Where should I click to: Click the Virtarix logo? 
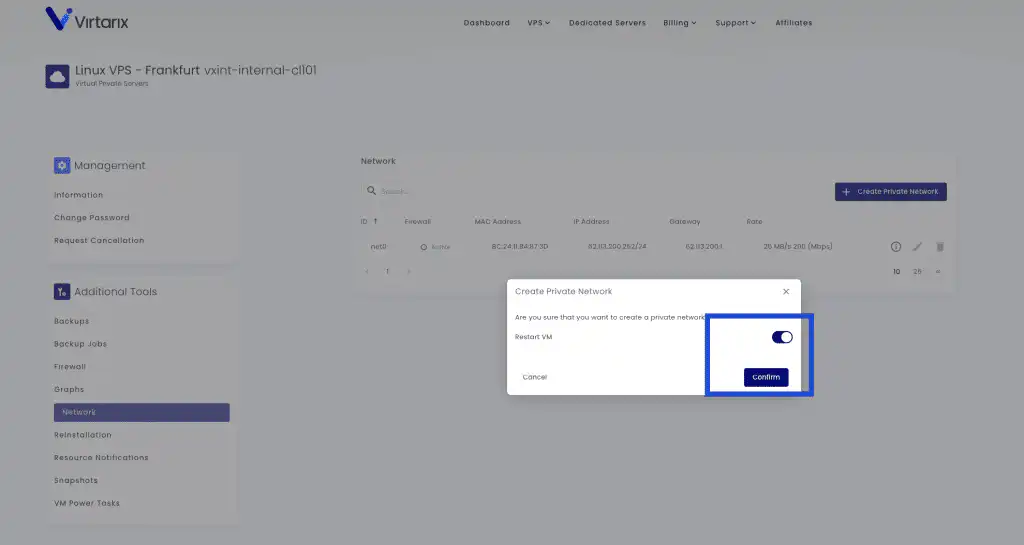click(x=88, y=20)
